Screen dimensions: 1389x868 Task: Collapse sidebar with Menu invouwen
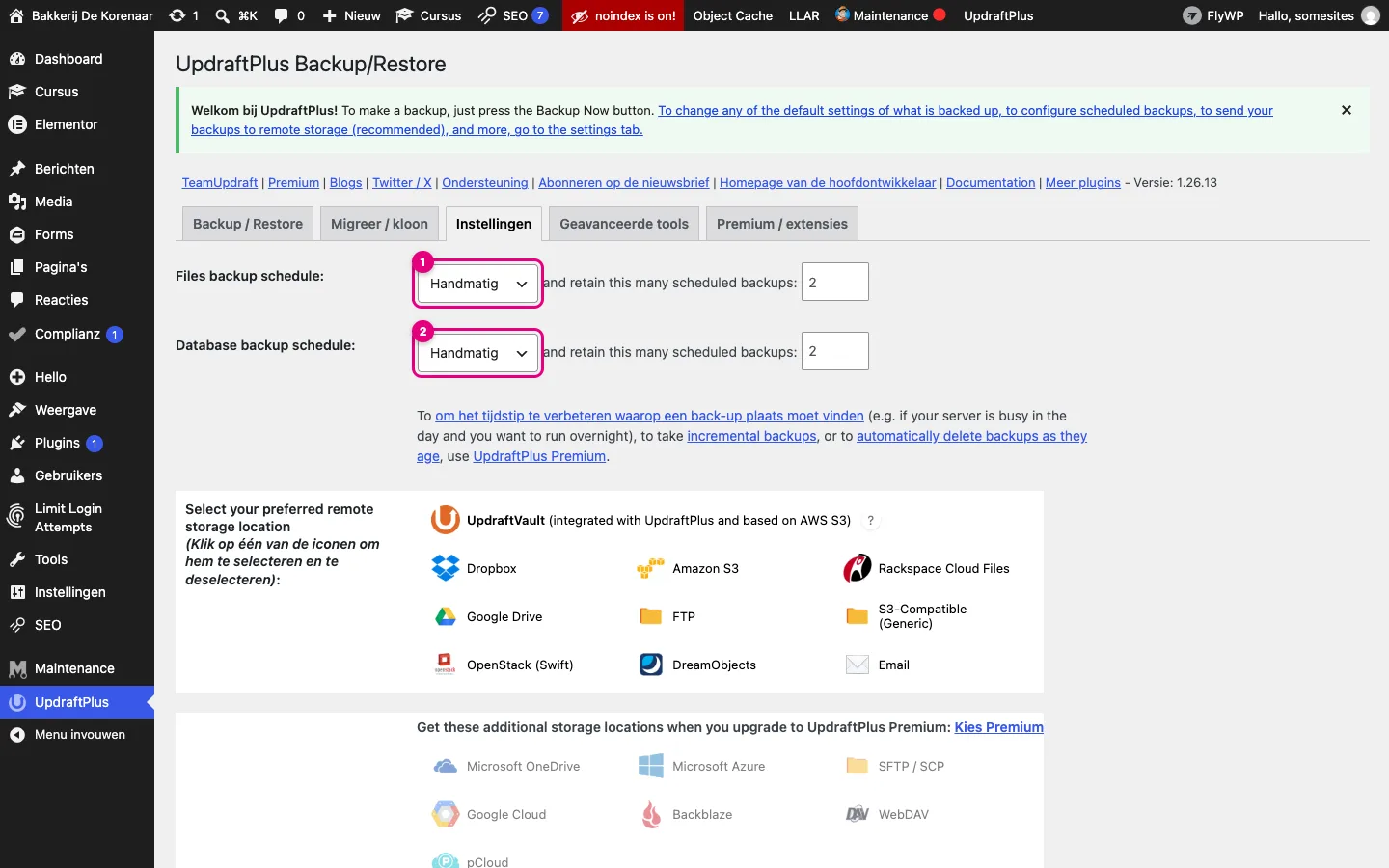click(x=77, y=735)
